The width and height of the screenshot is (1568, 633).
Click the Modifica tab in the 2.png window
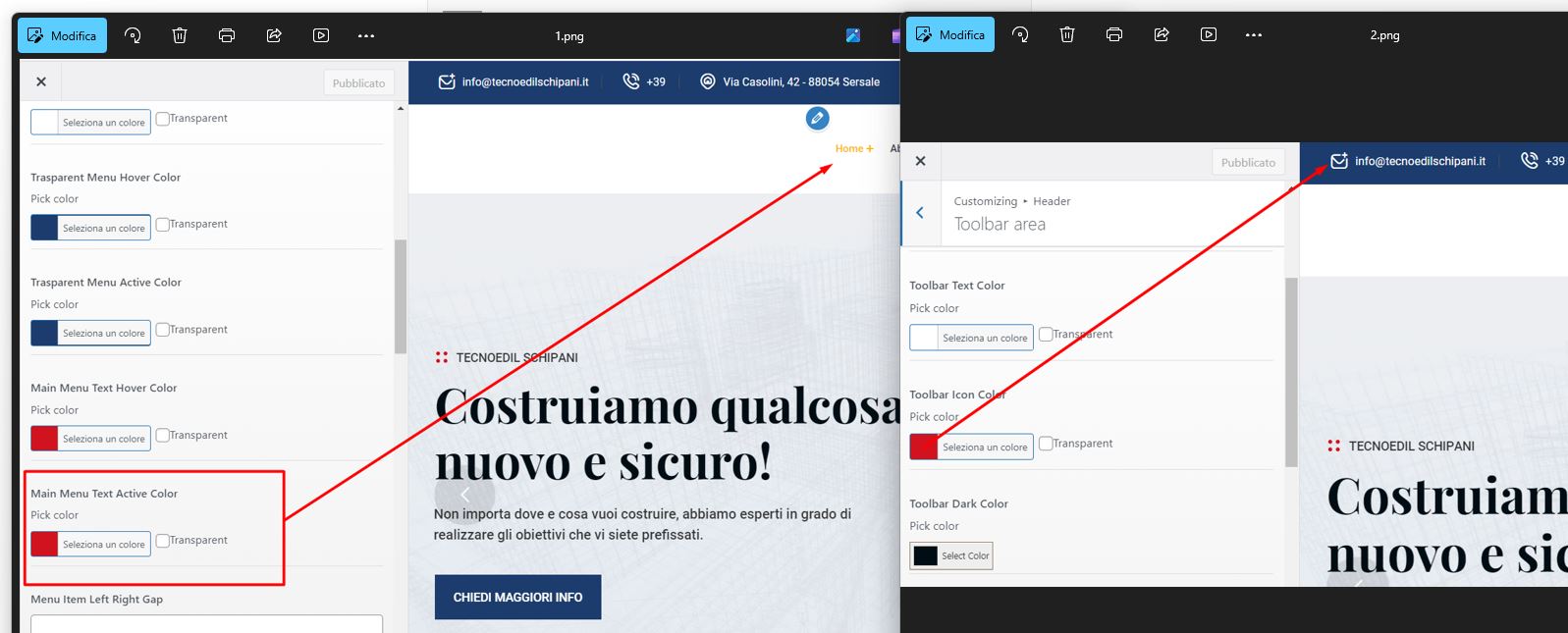tap(949, 34)
